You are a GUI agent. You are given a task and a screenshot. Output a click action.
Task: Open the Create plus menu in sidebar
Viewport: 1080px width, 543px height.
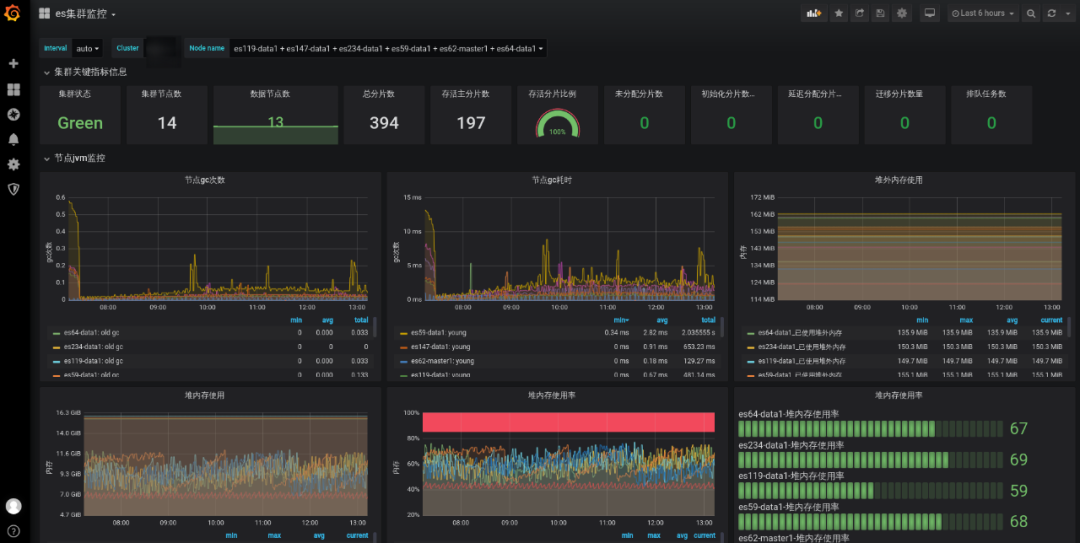point(13,63)
